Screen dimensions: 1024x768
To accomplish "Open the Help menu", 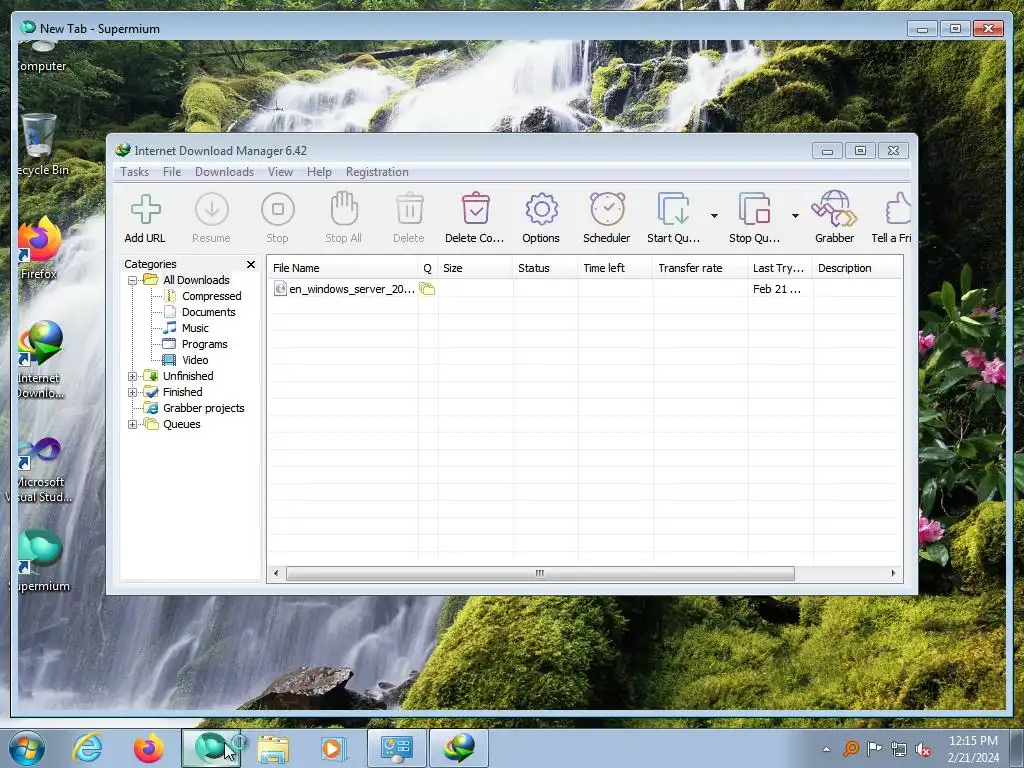I will (x=319, y=172).
